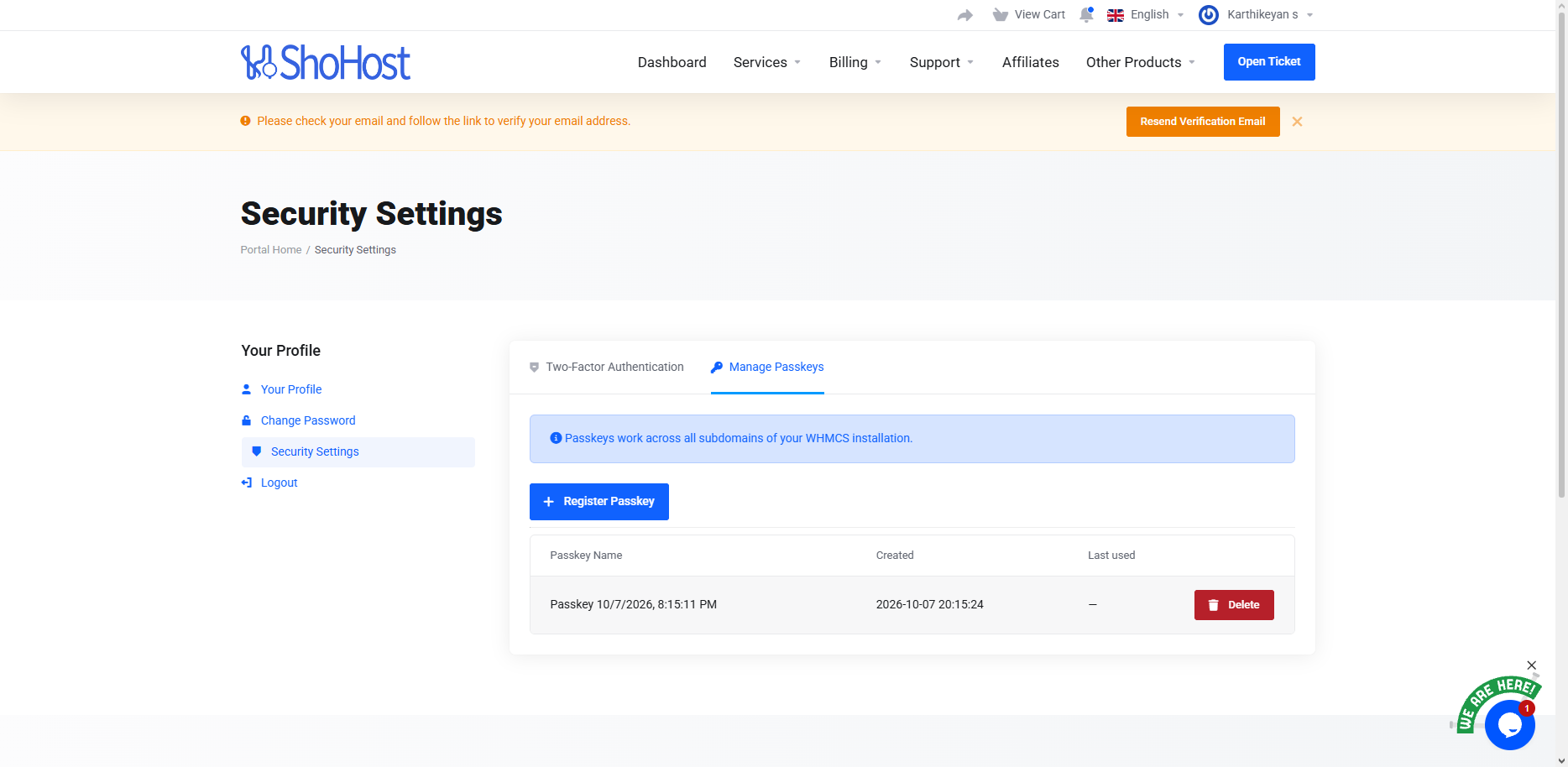Click the View Cart basket icon

1000,14
